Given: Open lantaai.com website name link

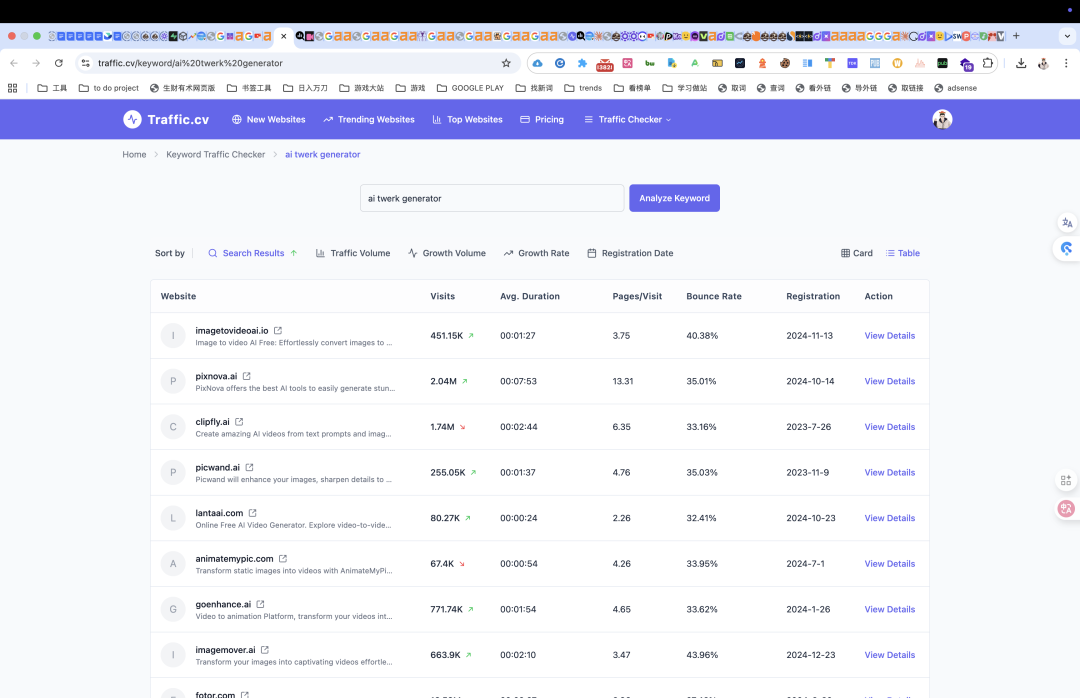Looking at the screenshot, I should [219, 513].
